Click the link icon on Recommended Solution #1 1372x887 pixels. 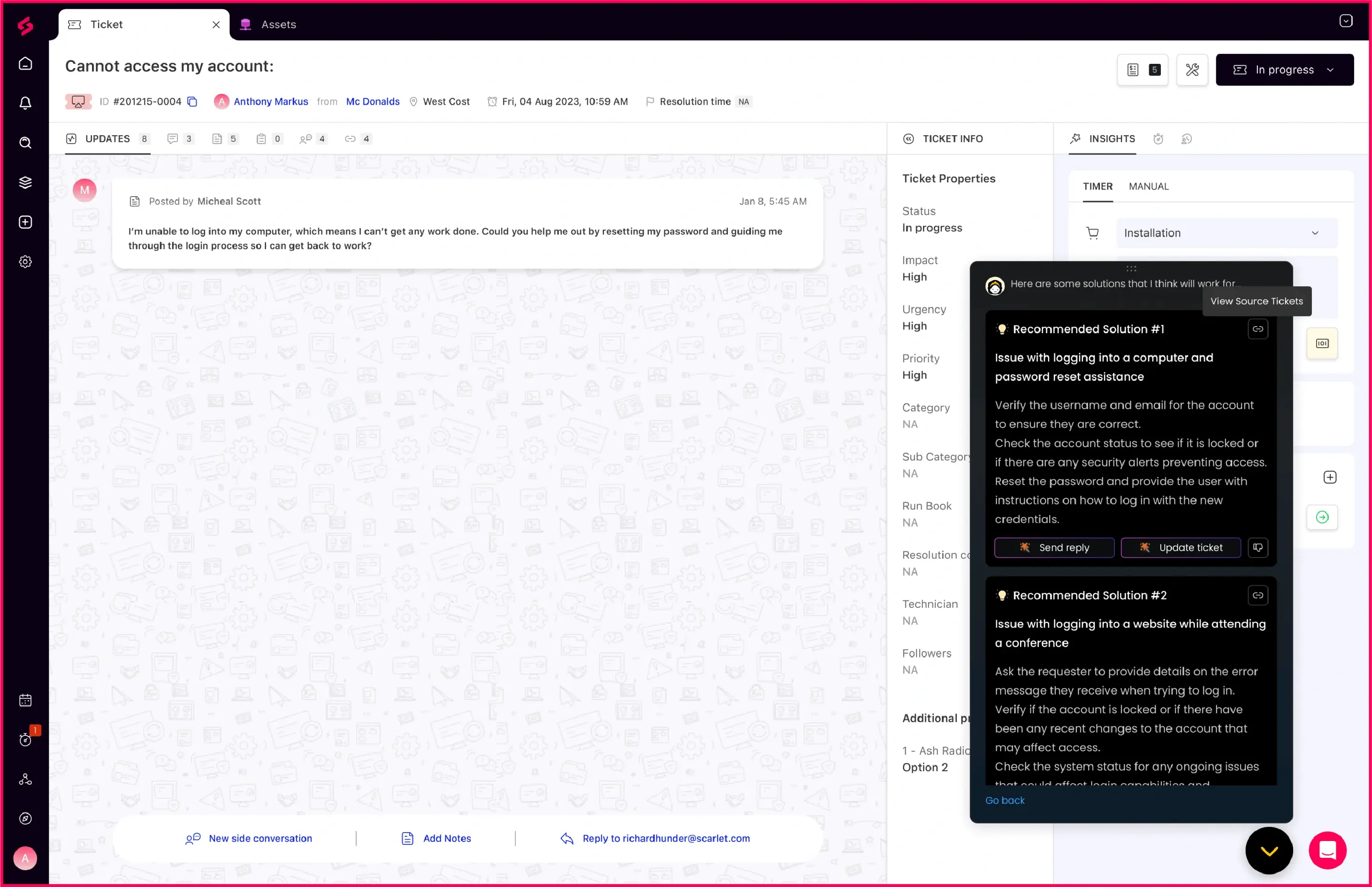1258,329
